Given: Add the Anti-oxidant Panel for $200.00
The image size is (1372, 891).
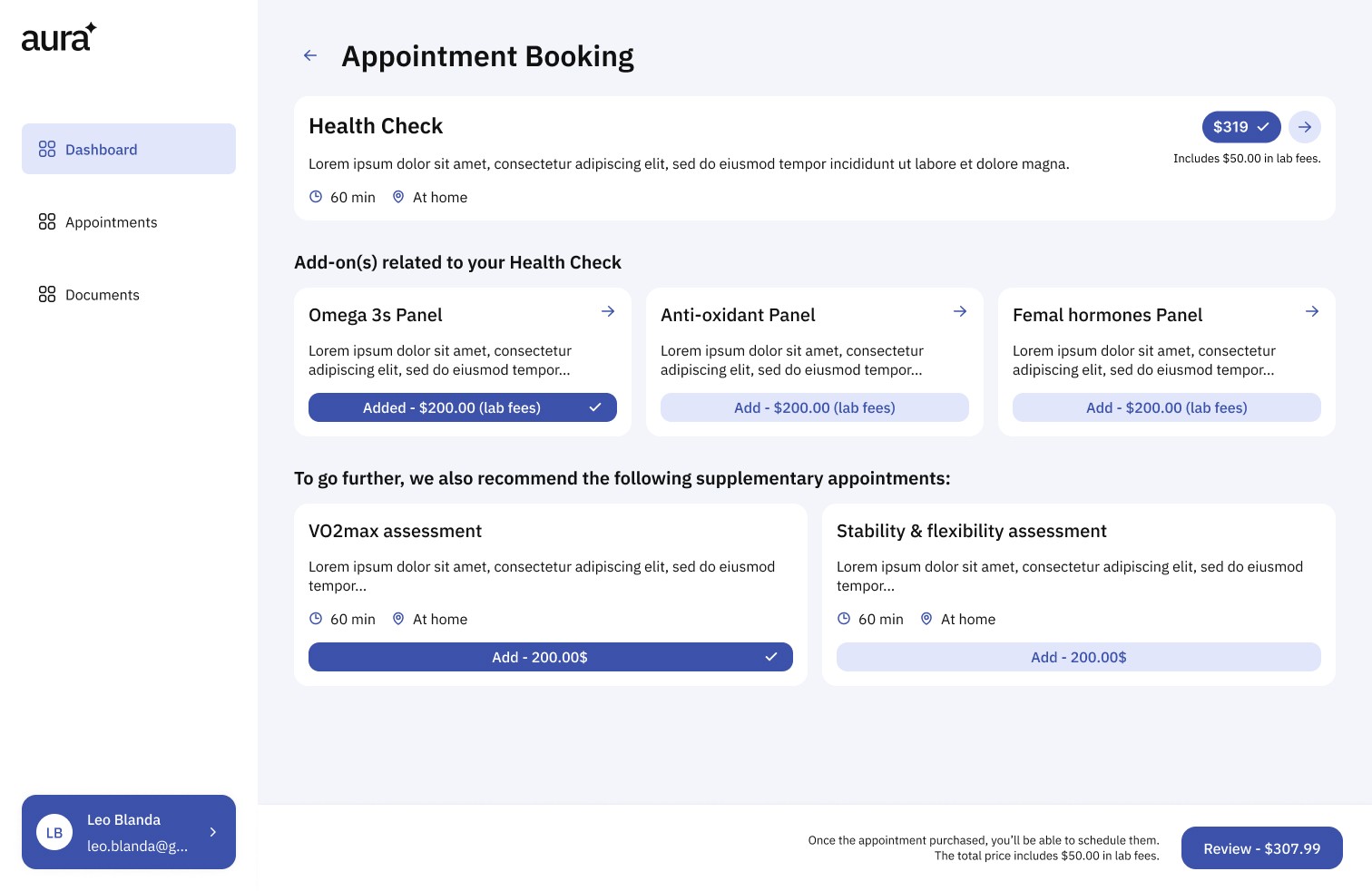Looking at the screenshot, I should [x=814, y=407].
